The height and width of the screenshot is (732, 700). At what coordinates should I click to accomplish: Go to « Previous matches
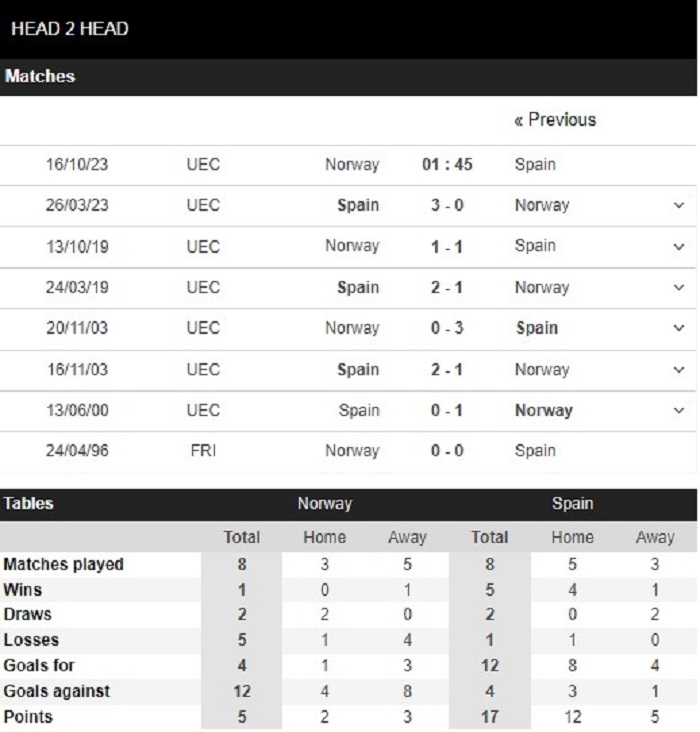tap(554, 120)
